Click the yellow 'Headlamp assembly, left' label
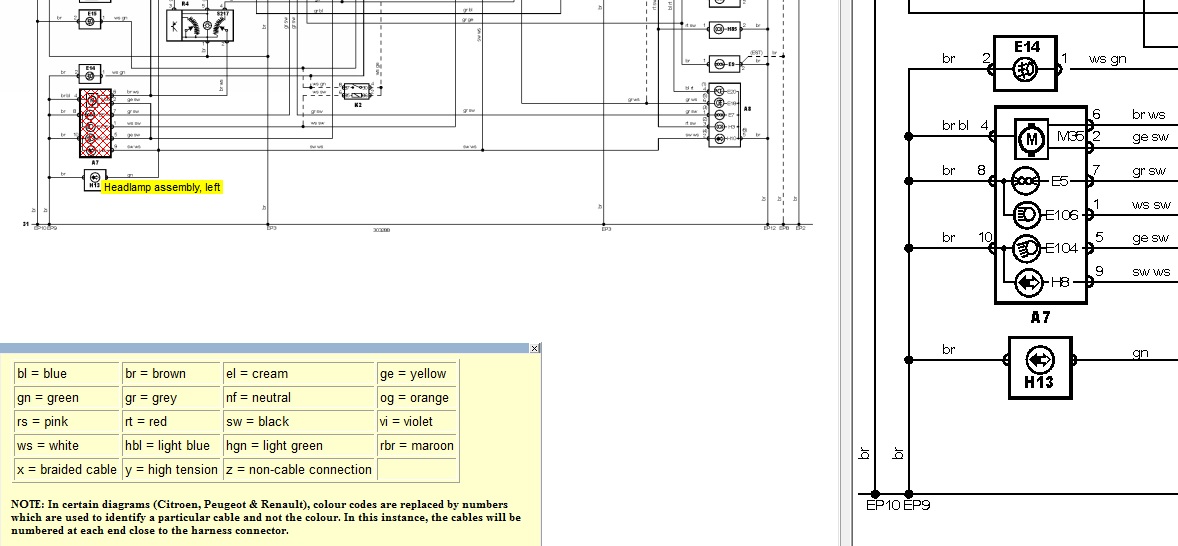 (163, 187)
